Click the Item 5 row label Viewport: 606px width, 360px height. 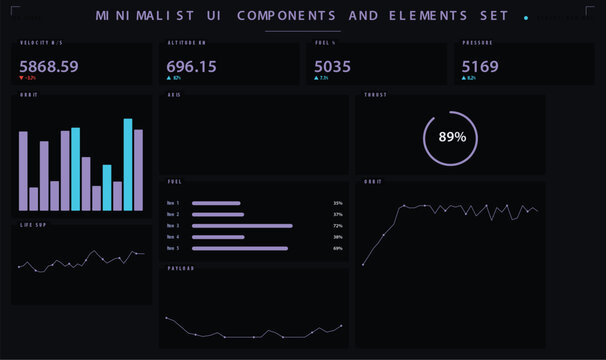pyautogui.click(x=173, y=248)
